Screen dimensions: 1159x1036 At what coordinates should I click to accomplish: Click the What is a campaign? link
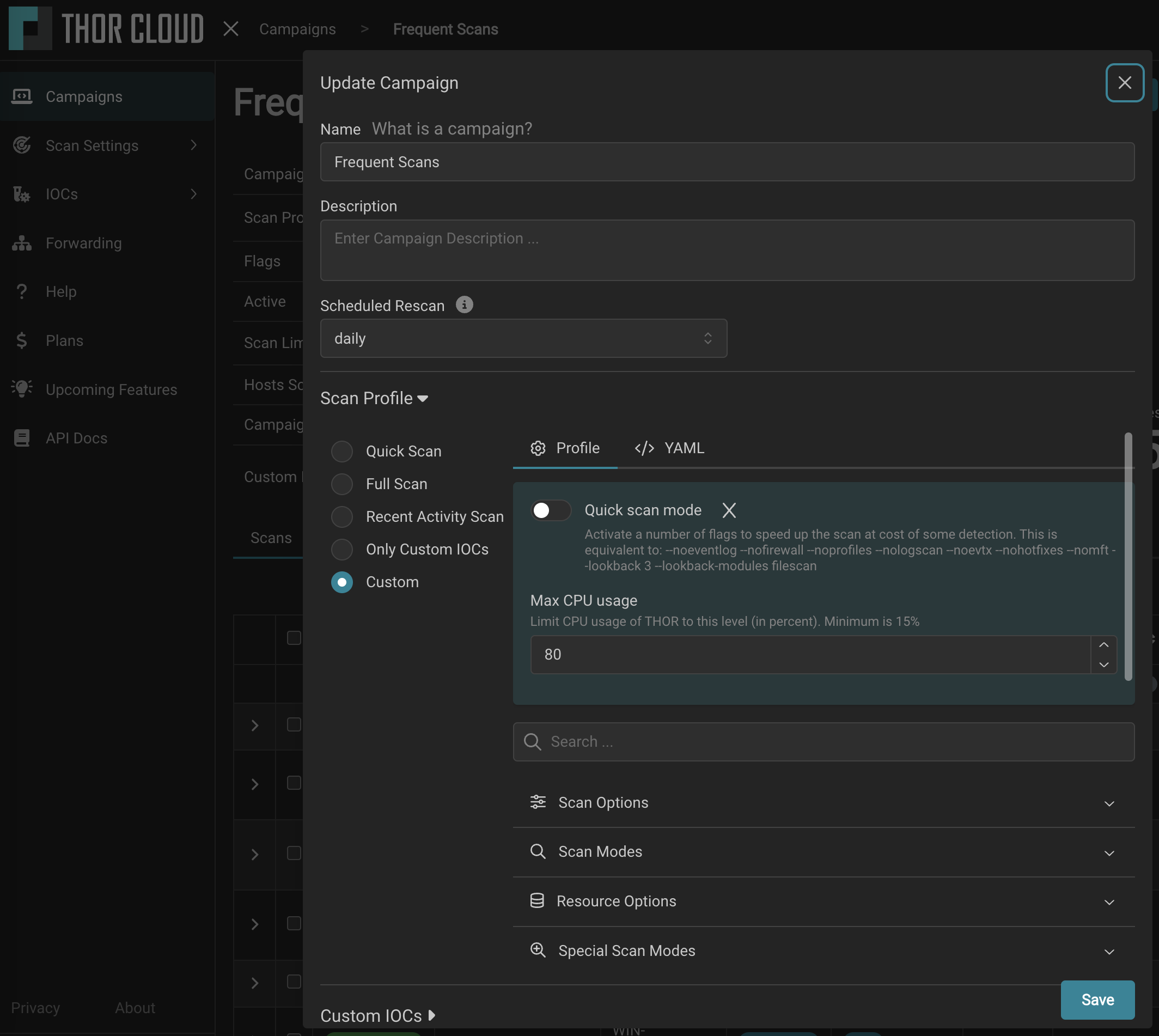452,129
